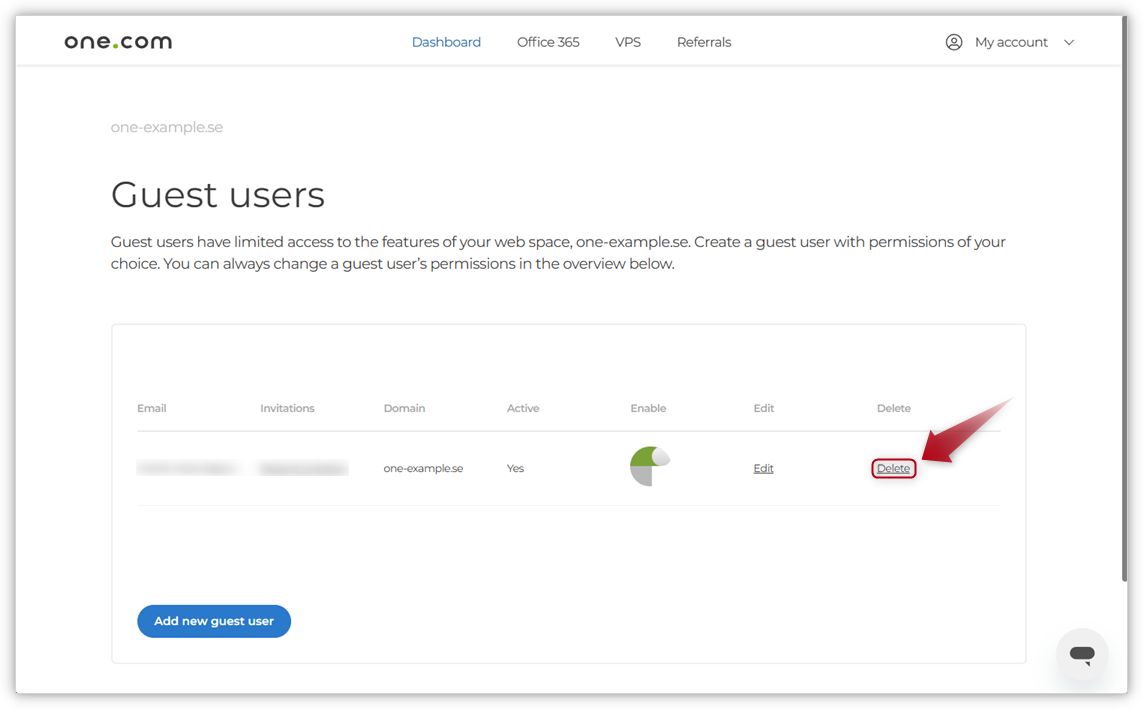Click the Delete column header

click(893, 408)
